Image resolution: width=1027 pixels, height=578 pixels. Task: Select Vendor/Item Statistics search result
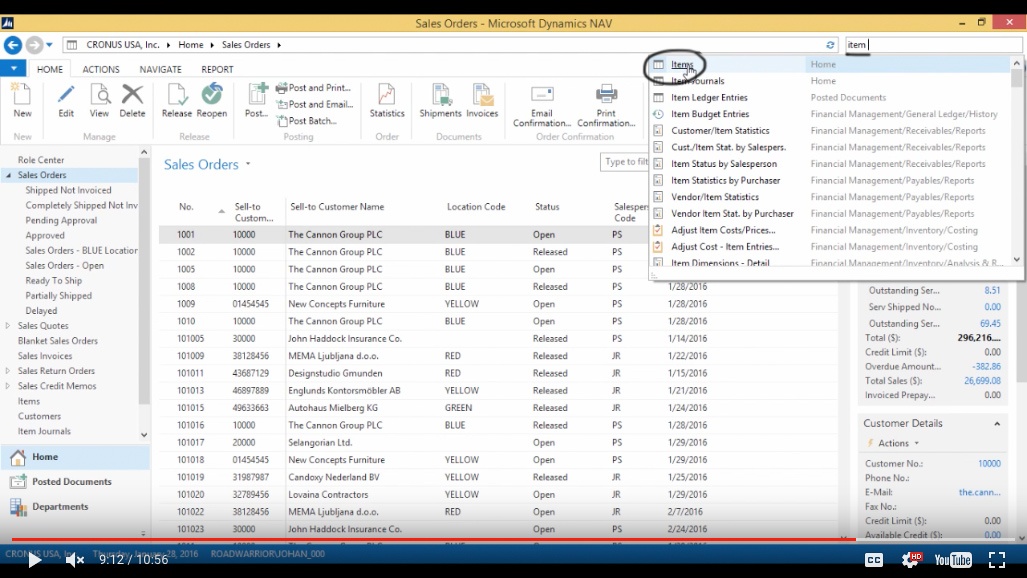pyautogui.click(x=715, y=197)
